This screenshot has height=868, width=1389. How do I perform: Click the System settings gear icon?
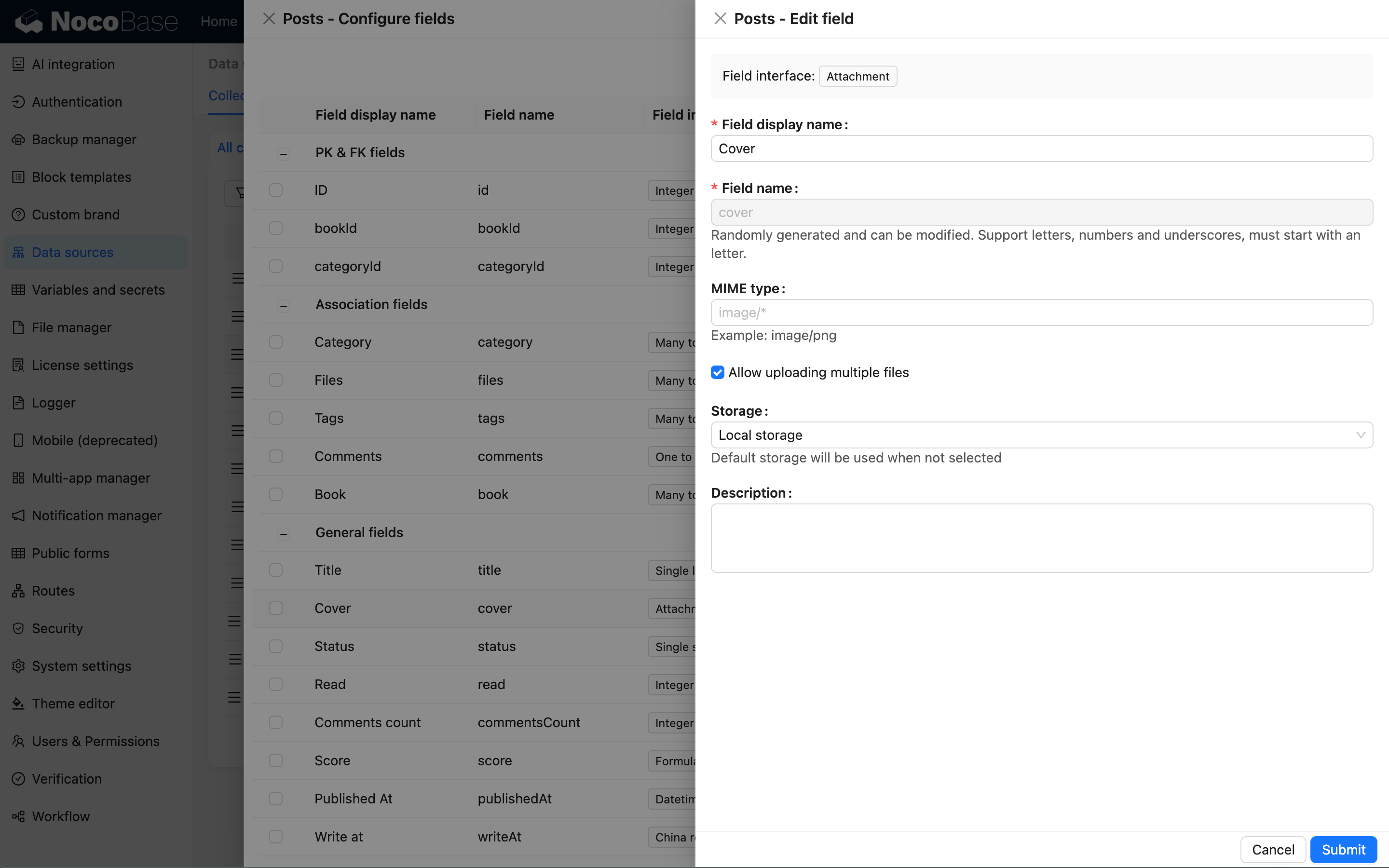click(18, 666)
